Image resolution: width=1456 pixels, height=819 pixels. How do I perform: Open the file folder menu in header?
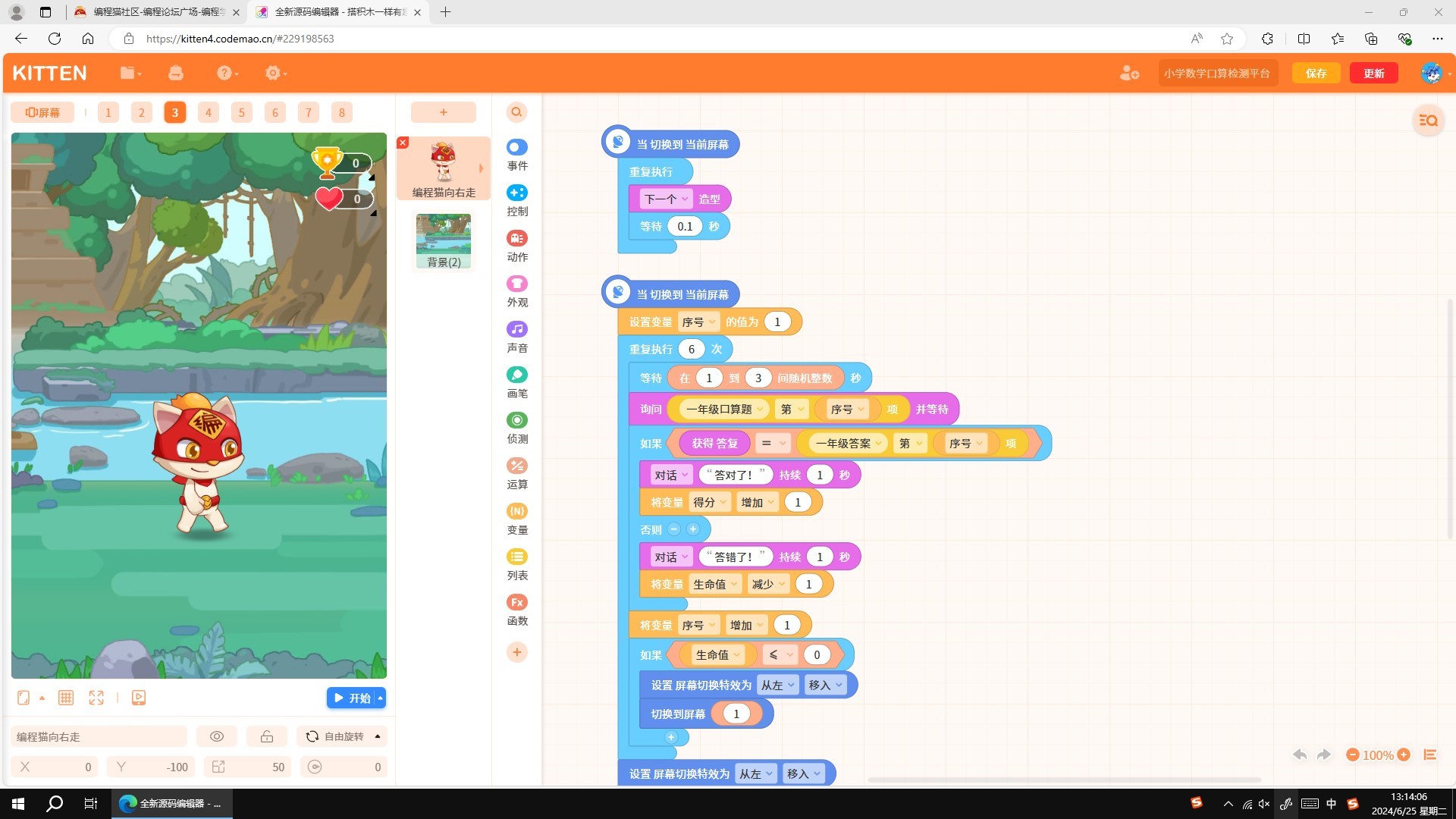coord(130,73)
